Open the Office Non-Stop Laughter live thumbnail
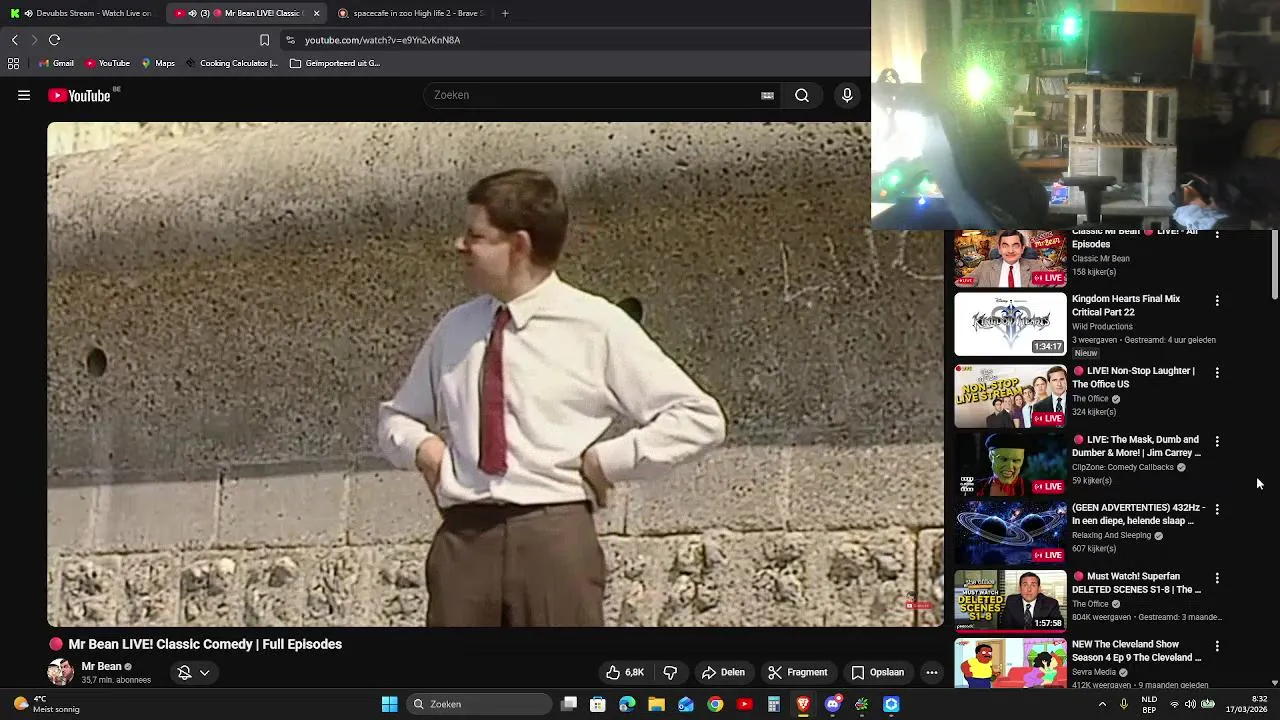This screenshot has width=1280, height=720. [x=1010, y=396]
